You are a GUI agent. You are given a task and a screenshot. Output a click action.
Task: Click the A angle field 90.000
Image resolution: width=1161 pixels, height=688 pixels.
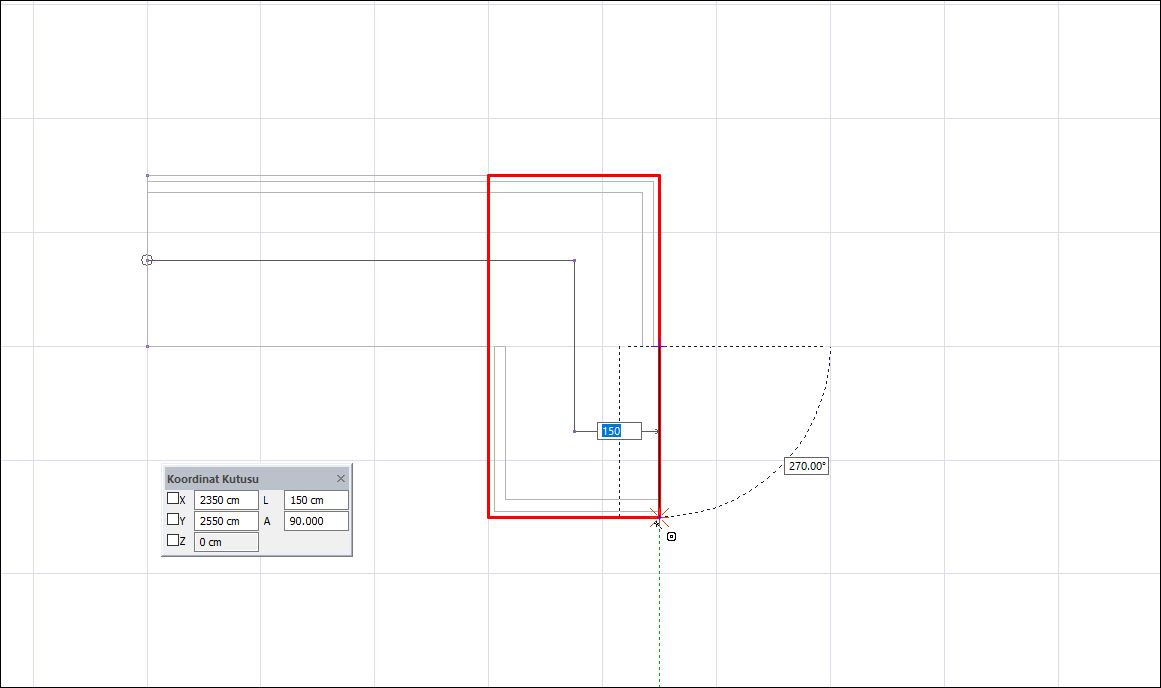coord(316,521)
